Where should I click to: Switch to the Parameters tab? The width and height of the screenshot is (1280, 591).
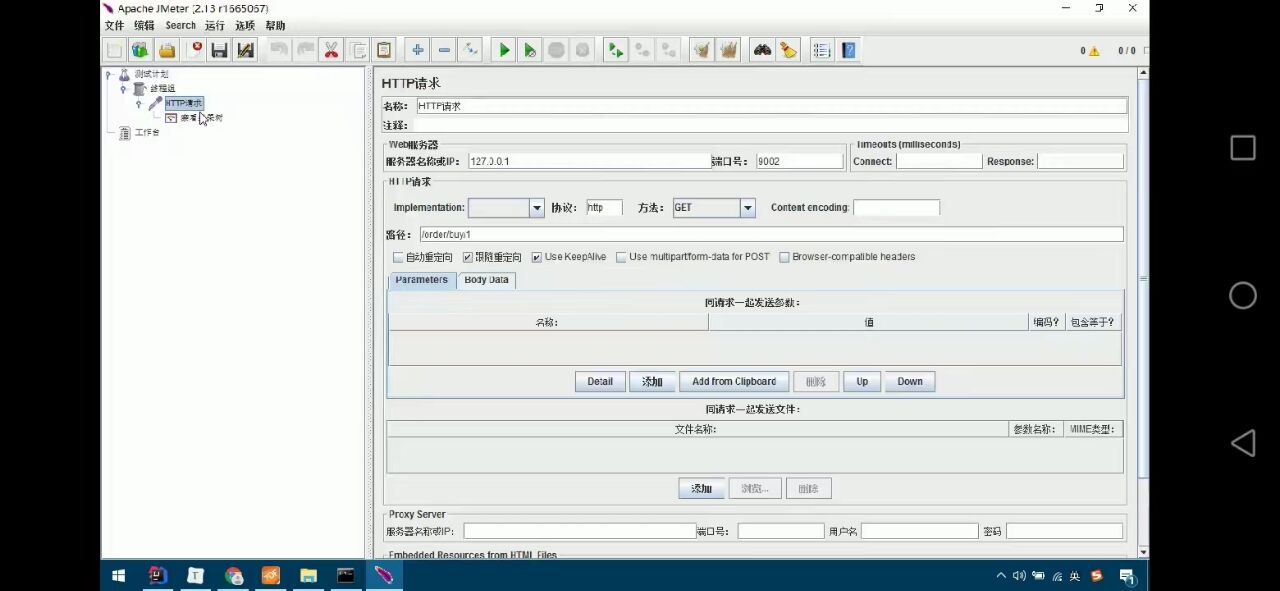tap(421, 280)
